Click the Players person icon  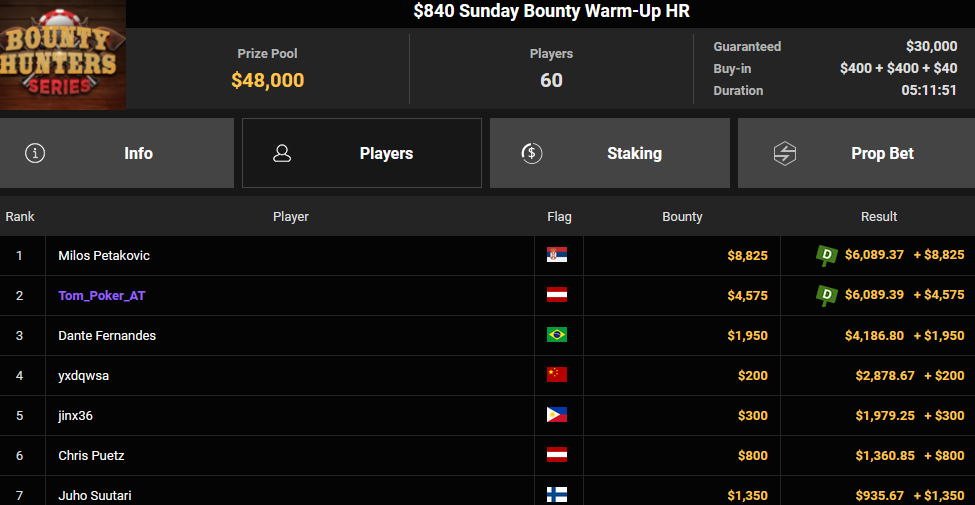click(282, 153)
